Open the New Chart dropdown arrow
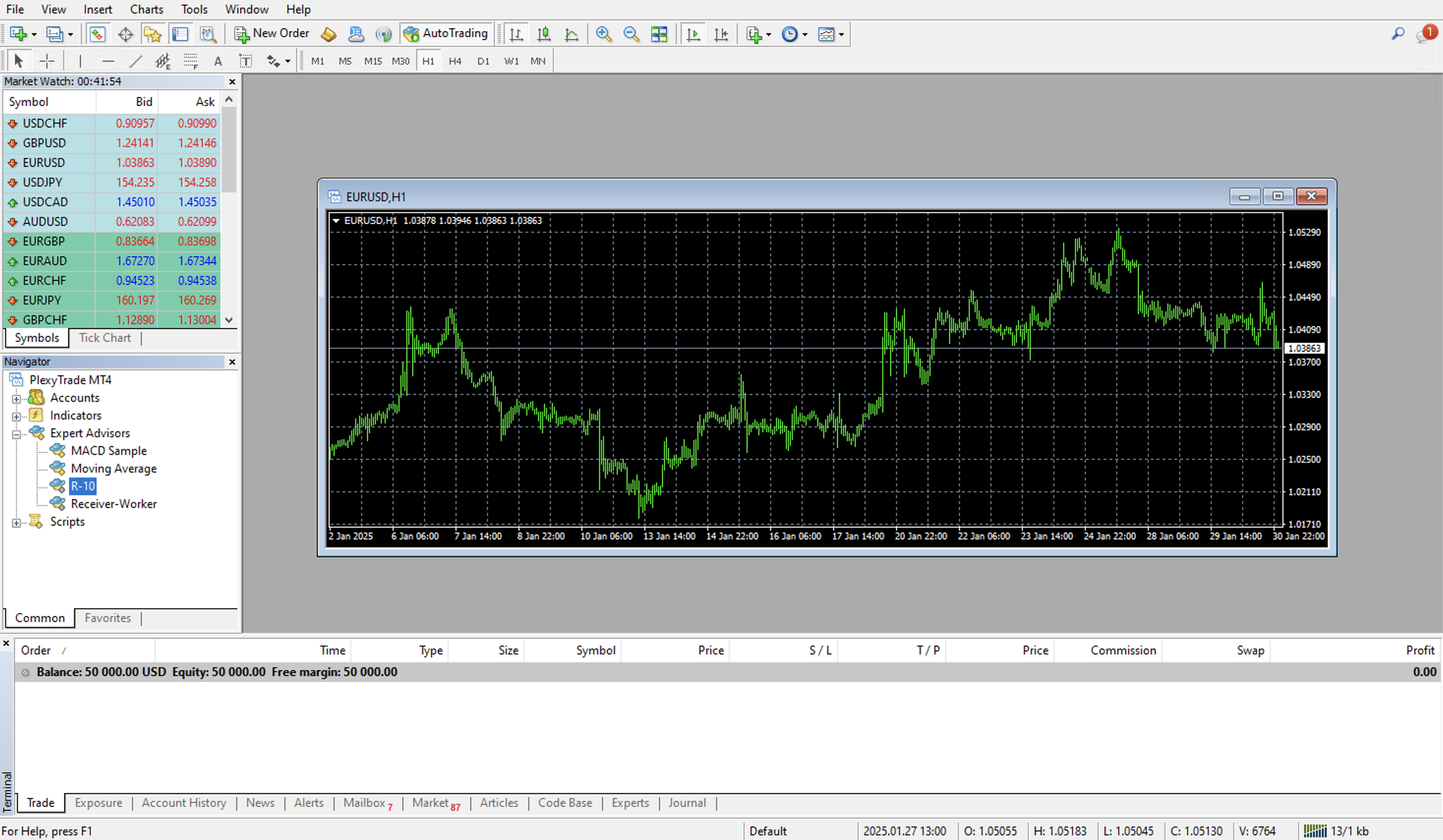This screenshot has height=840, width=1443. click(x=34, y=35)
